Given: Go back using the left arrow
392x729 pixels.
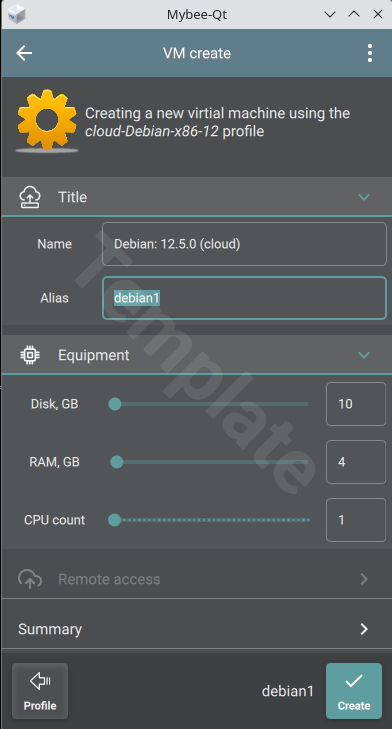Looking at the screenshot, I should pos(24,53).
